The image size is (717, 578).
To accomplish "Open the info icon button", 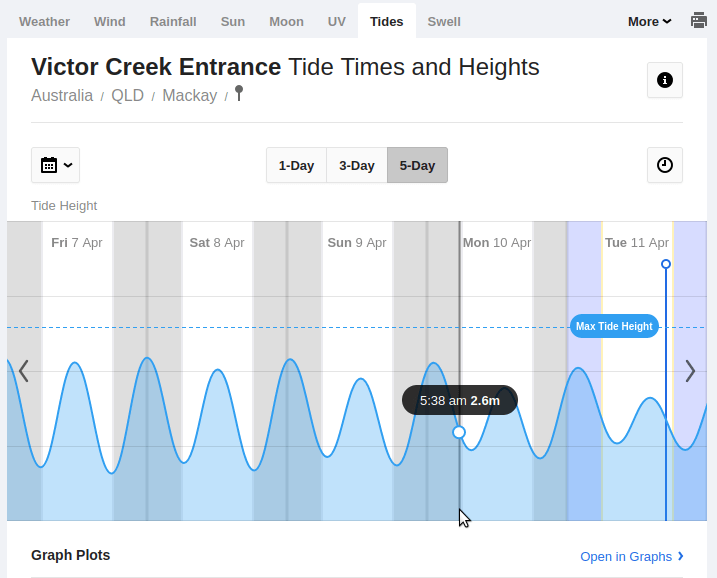I will pyautogui.click(x=665, y=80).
